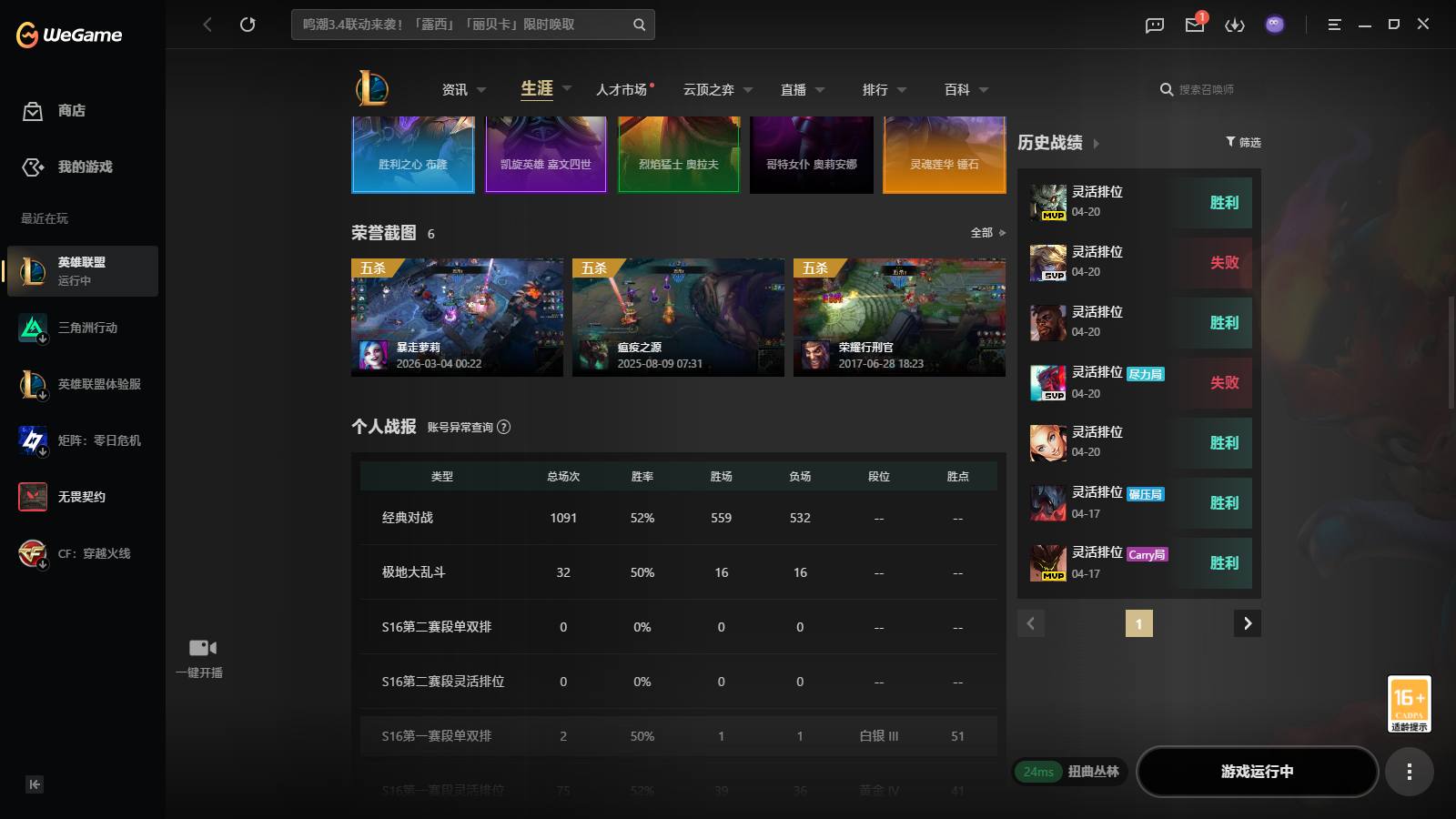Select 英雄联盟 in the recent games list
Image resolution: width=1456 pixels, height=819 pixels.
[x=83, y=271]
